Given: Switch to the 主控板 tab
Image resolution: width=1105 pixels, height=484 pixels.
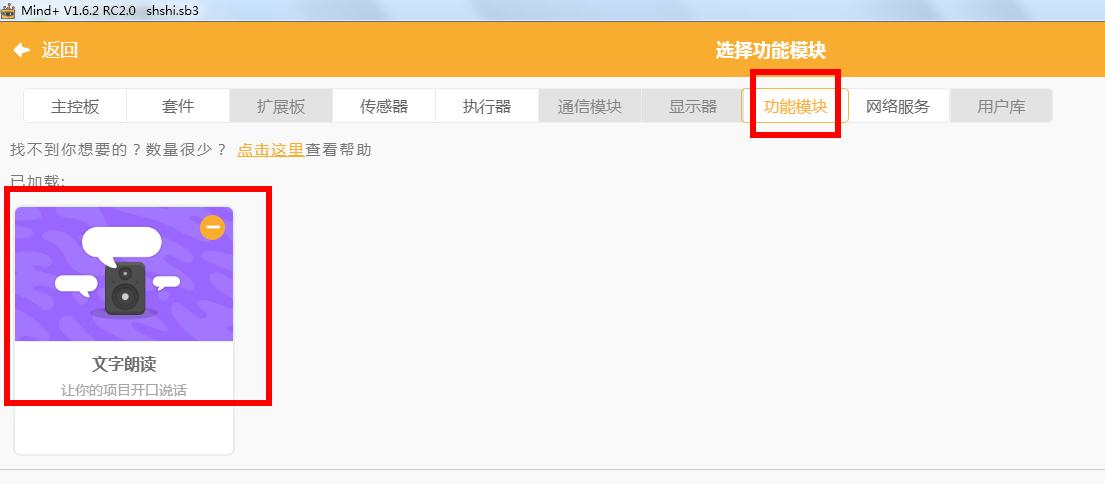Looking at the screenshot, I should click(75, 106).
